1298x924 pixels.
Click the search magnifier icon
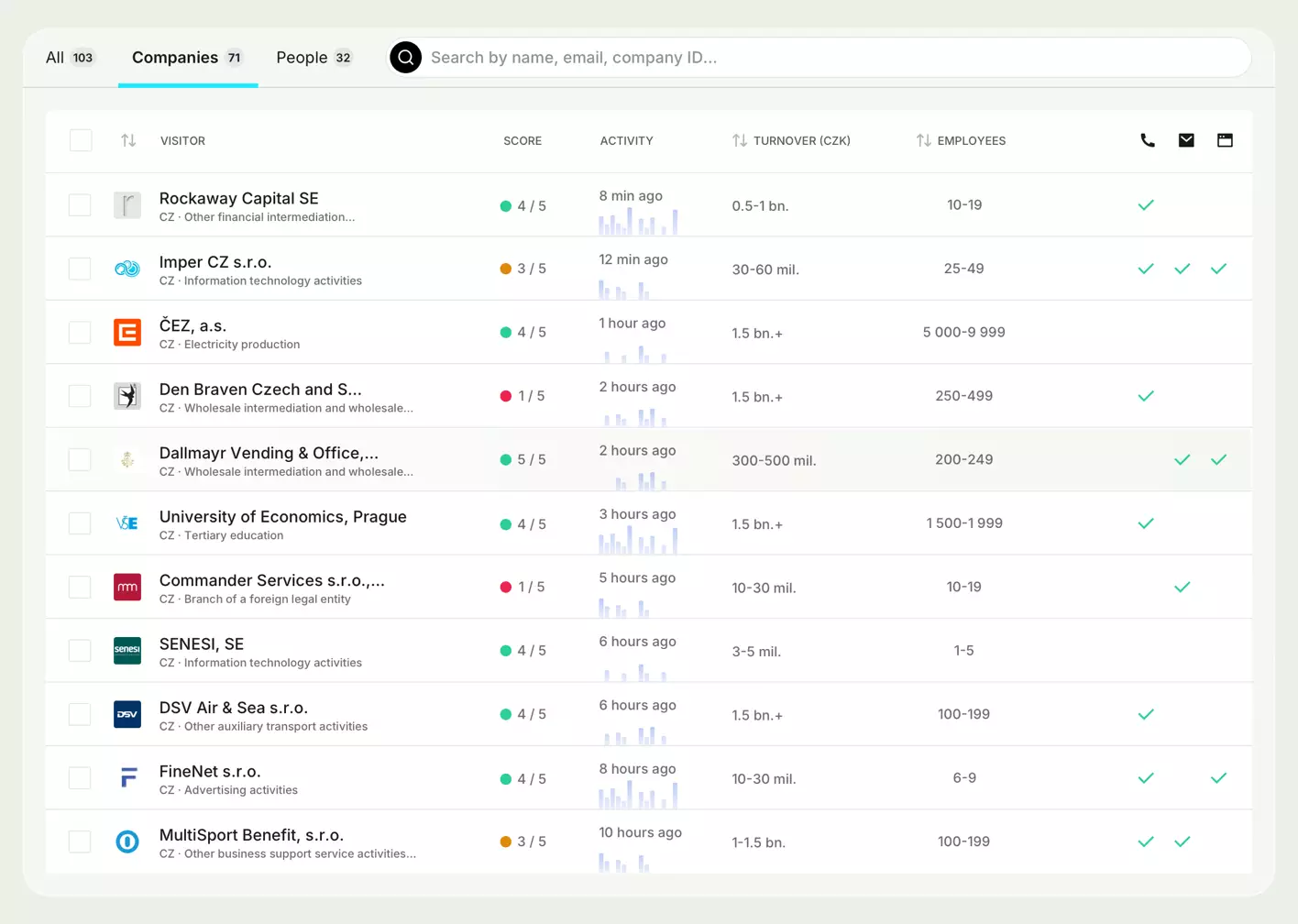point(406,57)
